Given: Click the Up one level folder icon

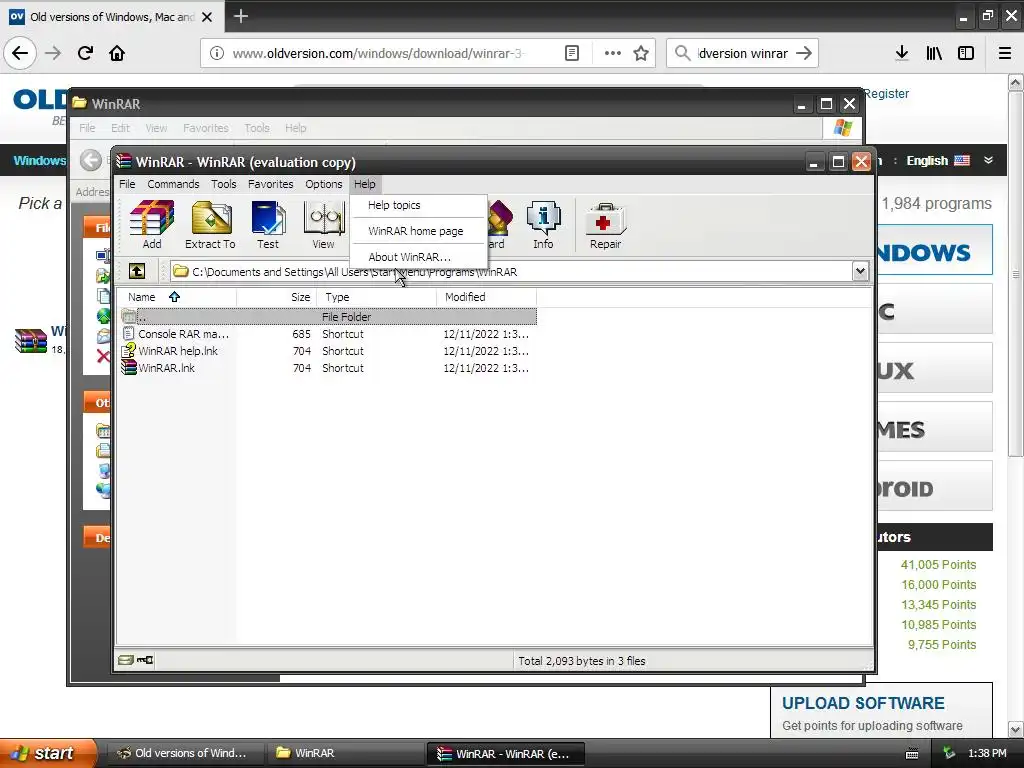Looking at the screenshot, I should coord(136,271).
